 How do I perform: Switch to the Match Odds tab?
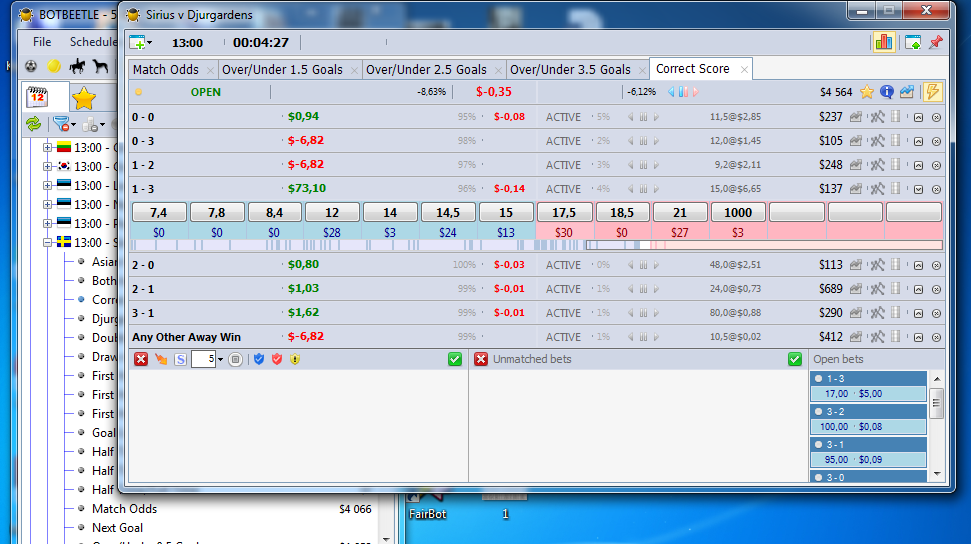(165, 70)
